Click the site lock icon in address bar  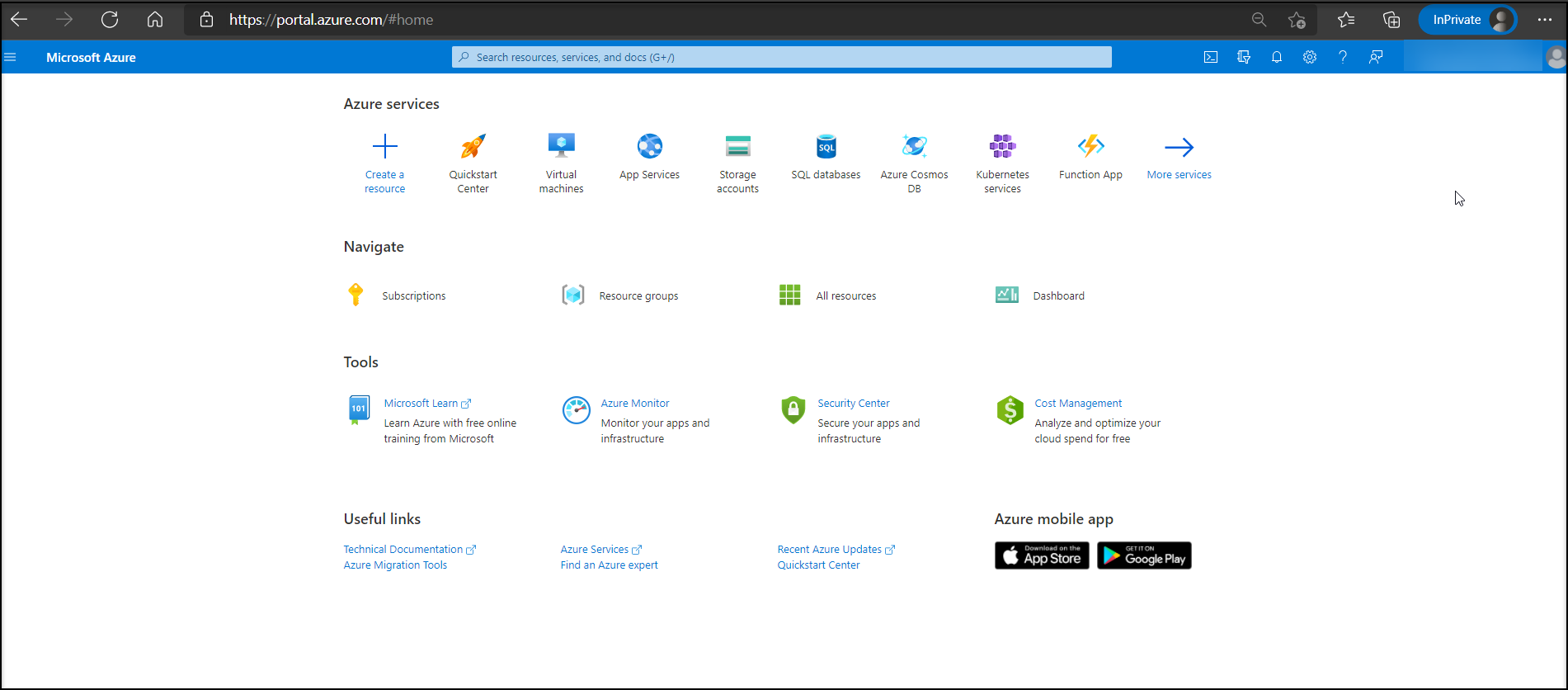pos(207,20)
